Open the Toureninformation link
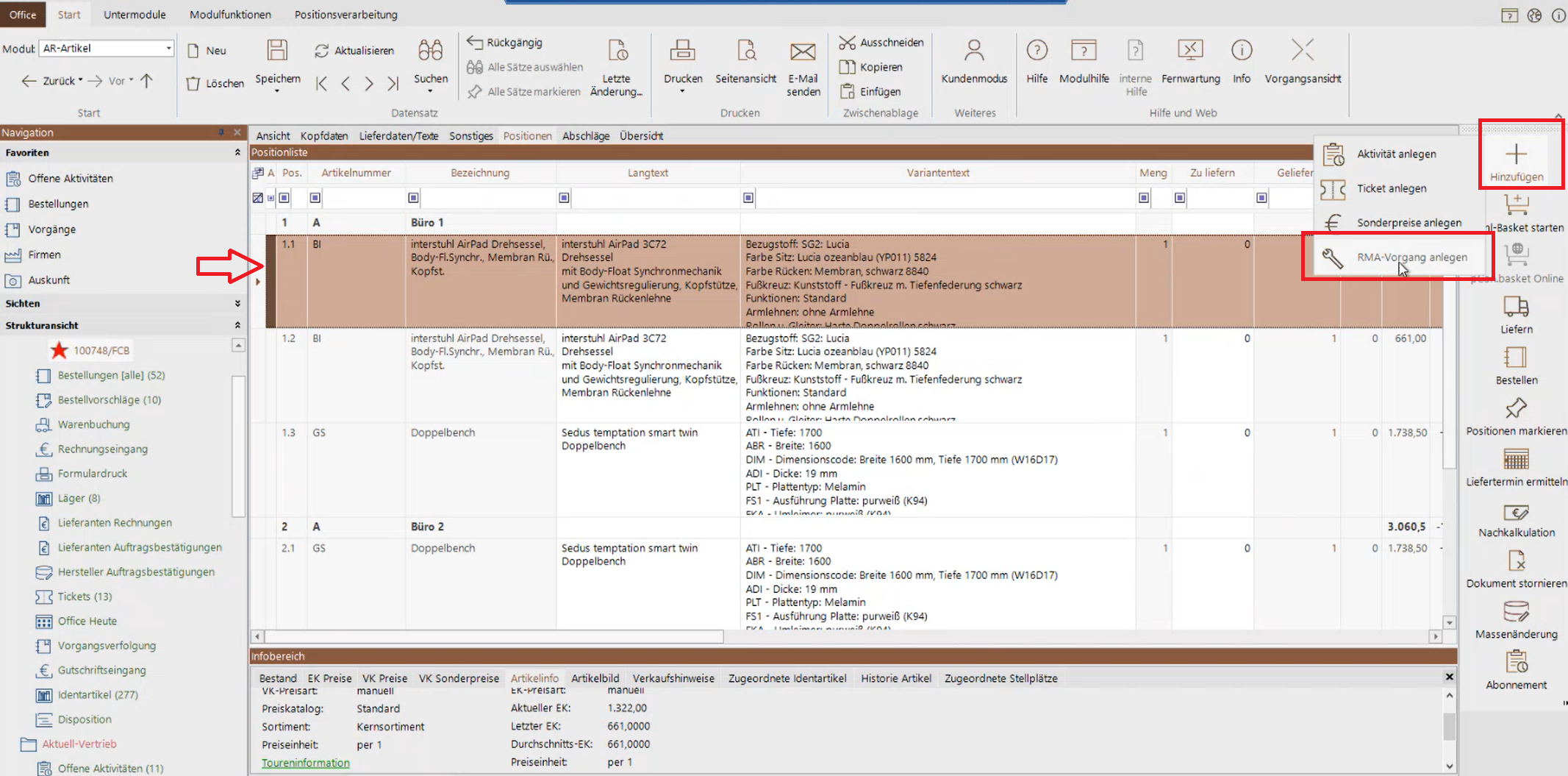Image resolution: width=1568 pixels, height=776 pixels. click(x=305, y=763)
